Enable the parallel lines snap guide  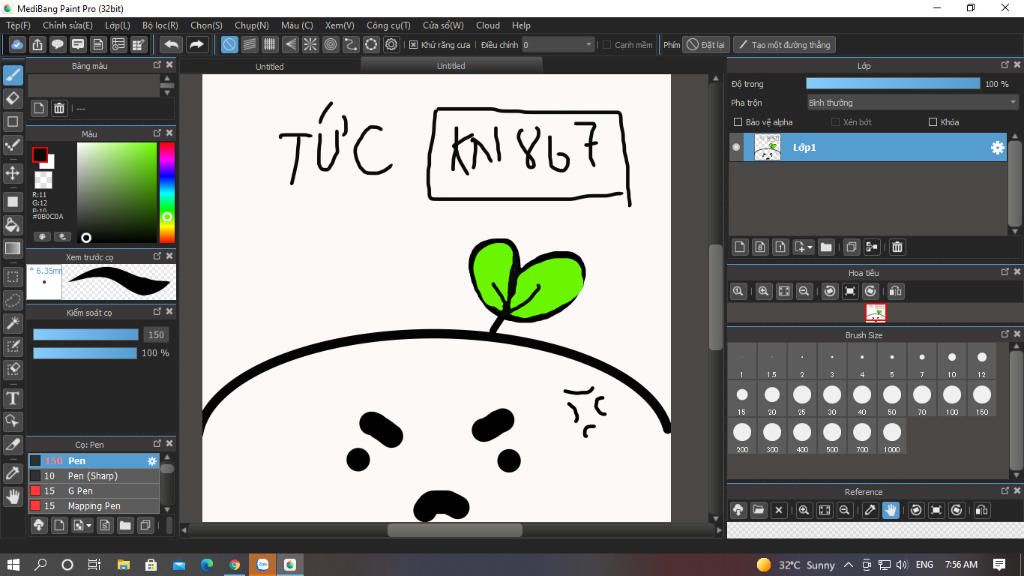click(249, 44)
